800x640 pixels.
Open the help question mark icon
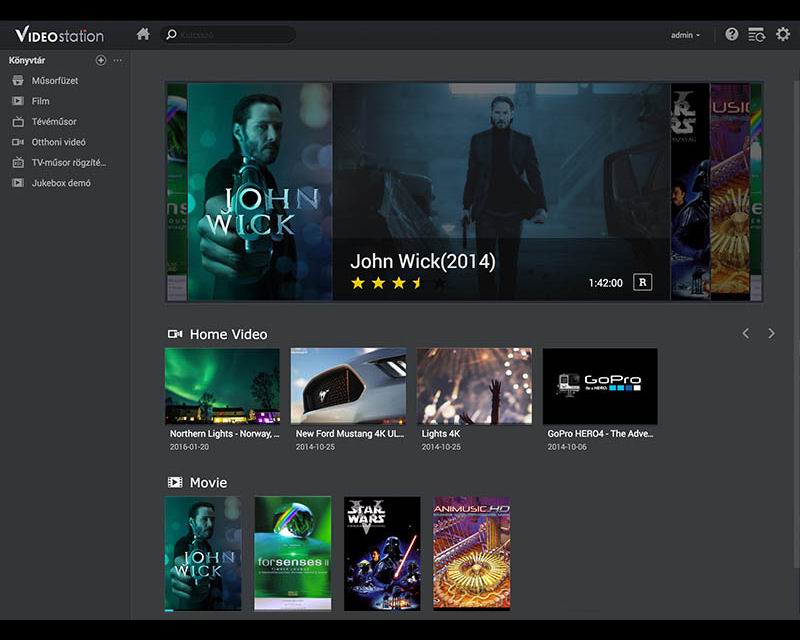(732, 34)
